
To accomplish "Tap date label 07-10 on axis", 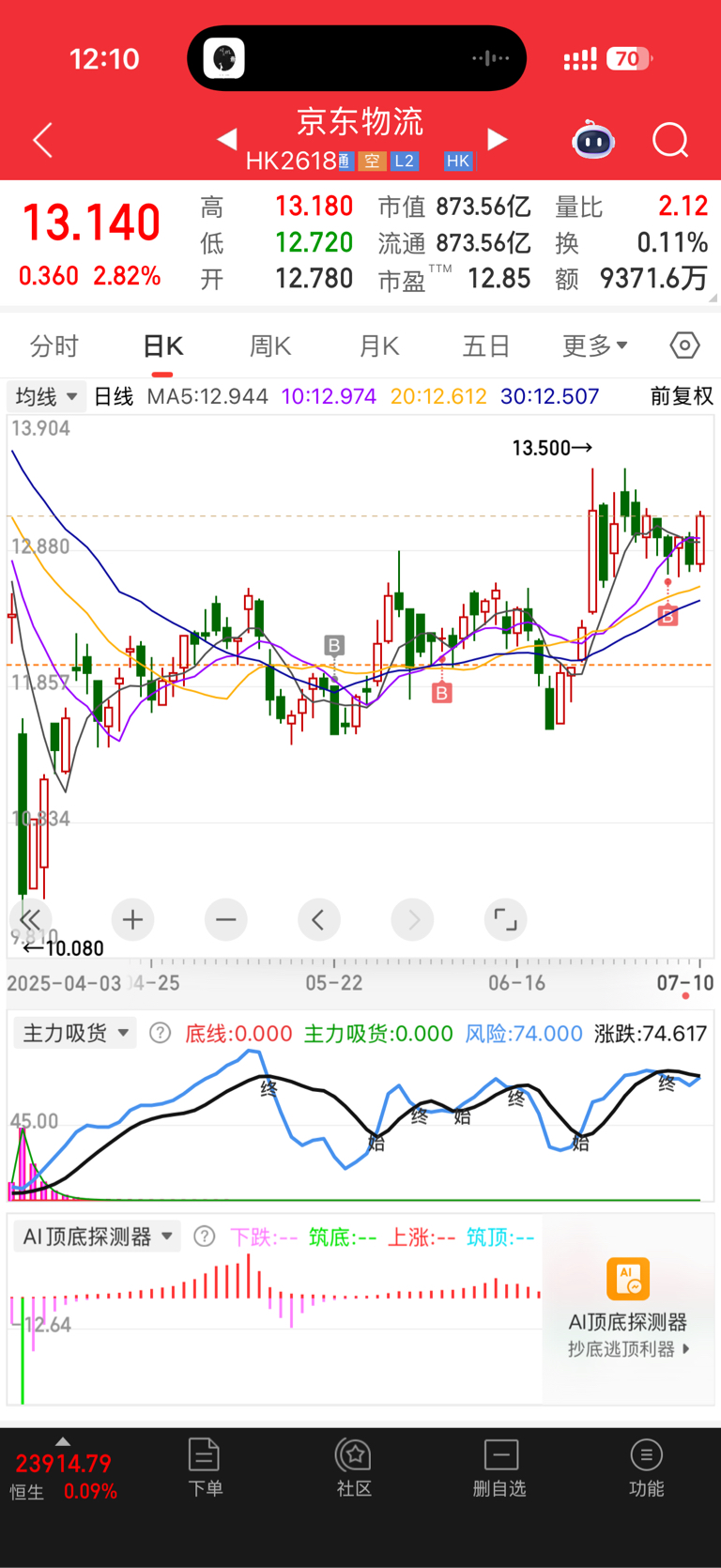I will click(685, 983).
